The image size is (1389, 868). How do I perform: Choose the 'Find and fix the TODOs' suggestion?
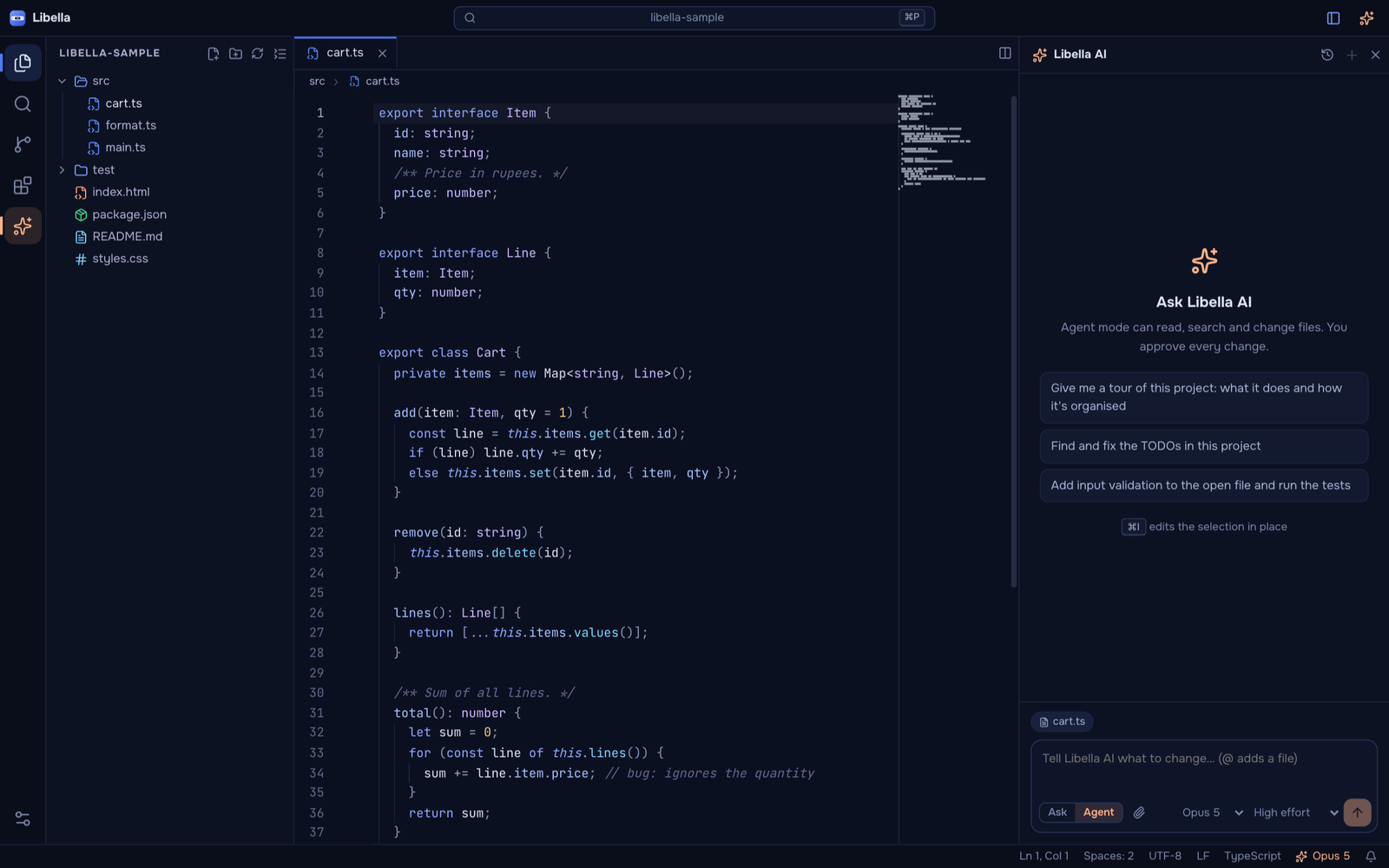[x=1203, y=446]
